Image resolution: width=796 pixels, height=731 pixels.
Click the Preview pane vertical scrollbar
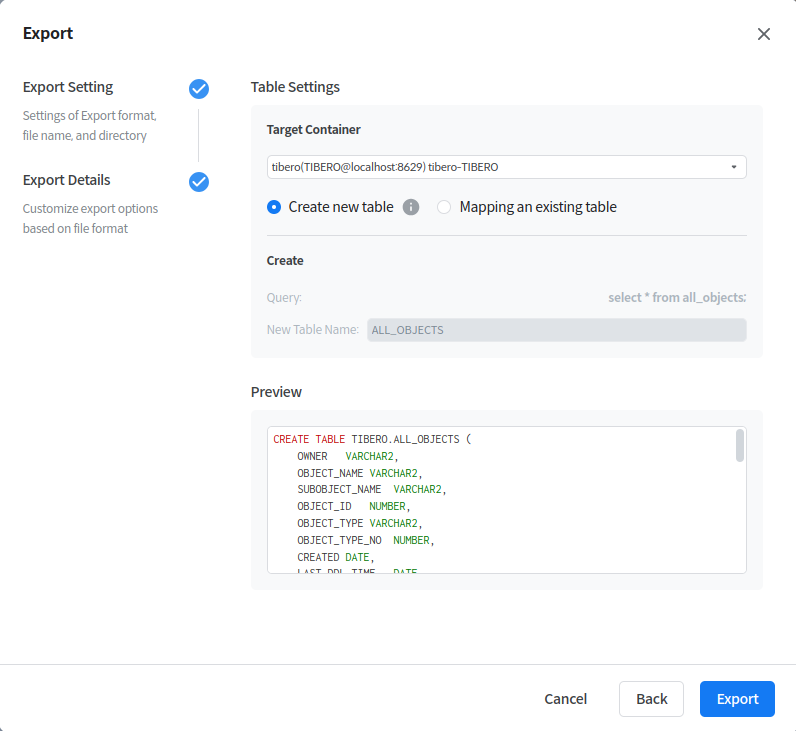click(740, 446)
